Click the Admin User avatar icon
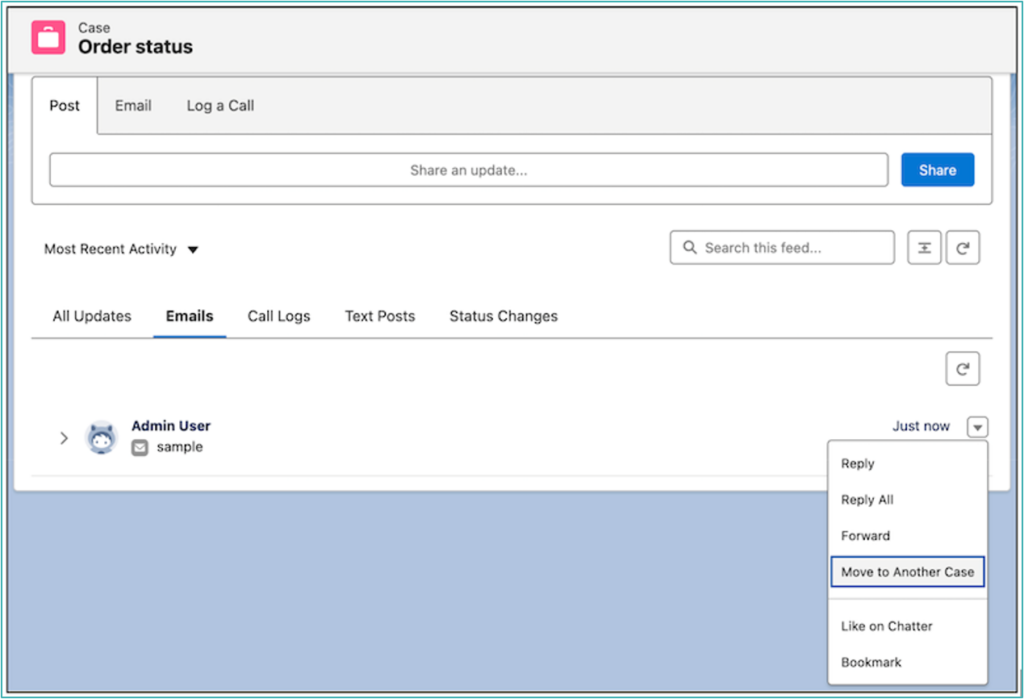Screen dimensions: 1024x699 [101, 437]
